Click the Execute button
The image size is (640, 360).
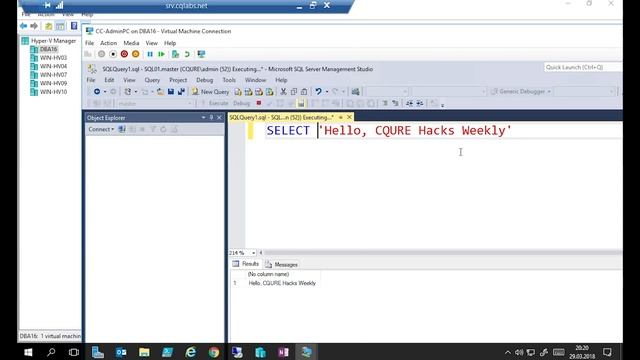(x=215, y=103)
